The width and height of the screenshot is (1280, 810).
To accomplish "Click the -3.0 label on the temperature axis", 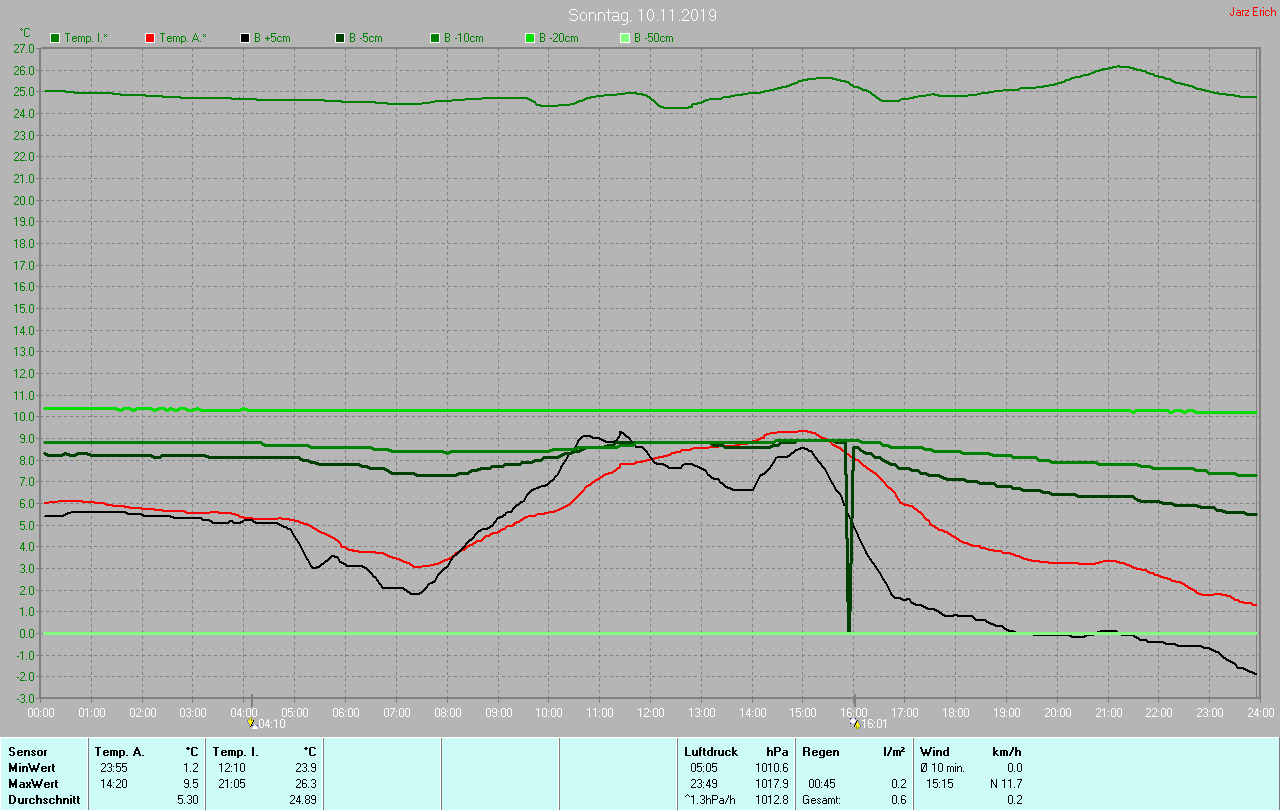I will tap(25, 699).
